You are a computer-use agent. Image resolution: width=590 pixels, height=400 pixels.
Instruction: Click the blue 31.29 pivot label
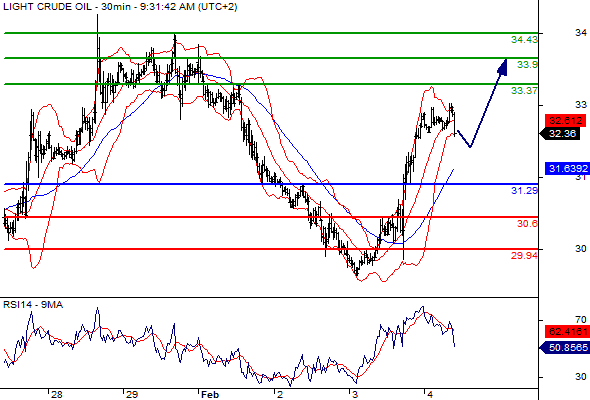tap(524, 190)
